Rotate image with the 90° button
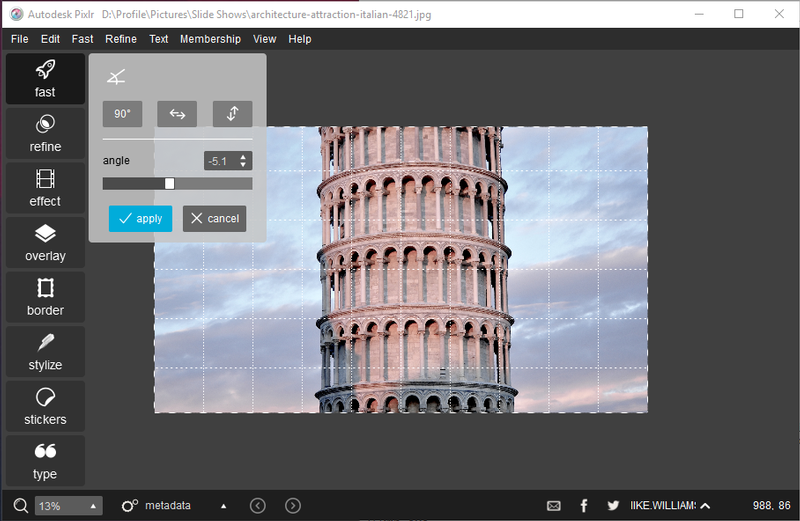 tap(122, 114)
